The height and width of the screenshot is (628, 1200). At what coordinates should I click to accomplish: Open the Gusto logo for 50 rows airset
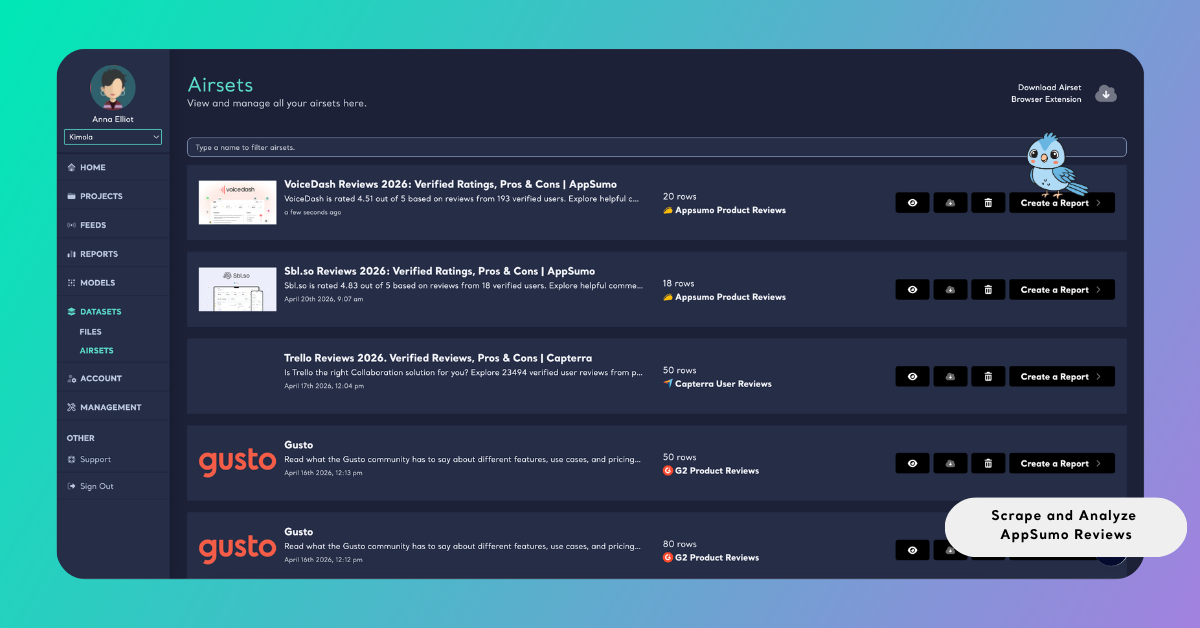[237, 462]
